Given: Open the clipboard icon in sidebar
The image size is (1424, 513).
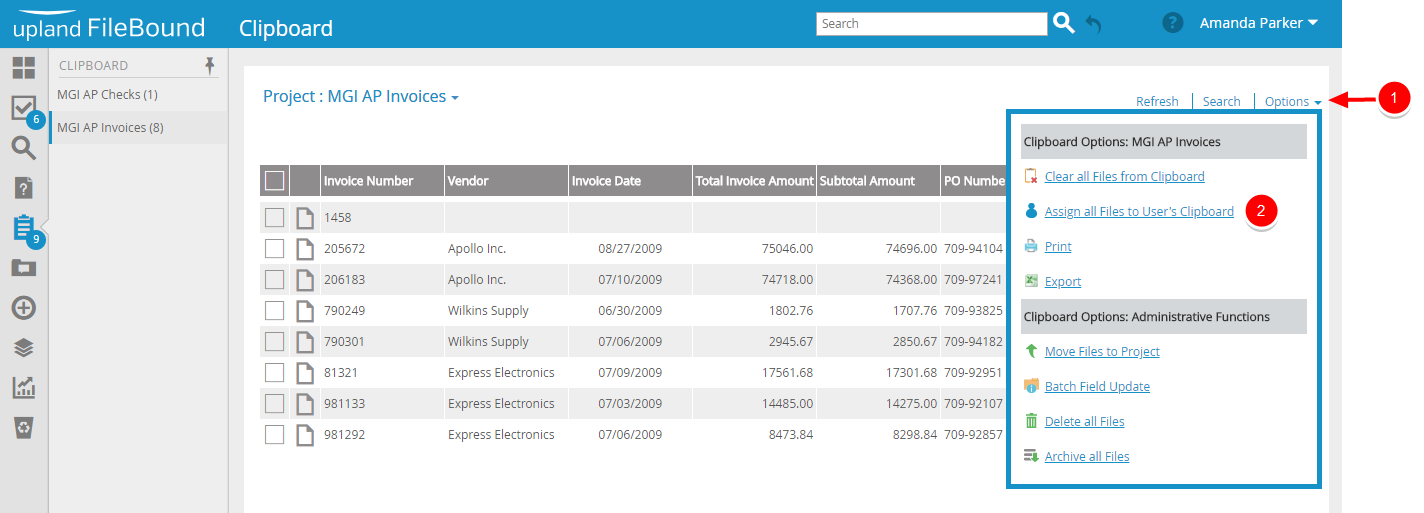Looking at the screenshot, I should (x=23, y=228).
